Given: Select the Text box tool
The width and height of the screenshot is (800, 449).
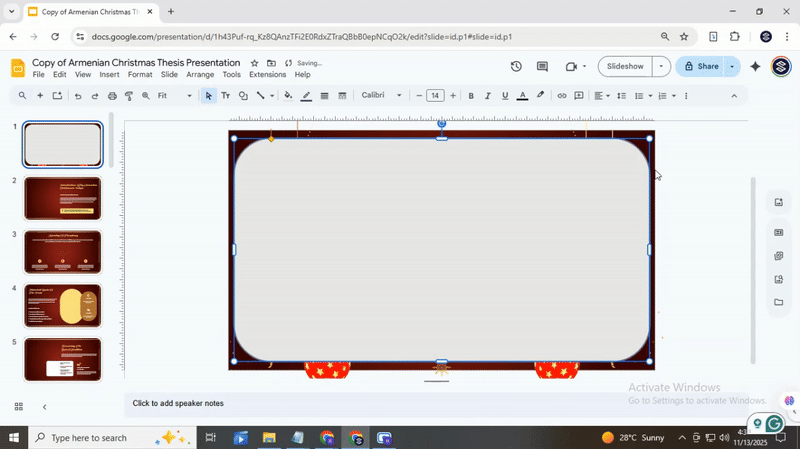Looking at the screenshot, I should pos(225,96).
